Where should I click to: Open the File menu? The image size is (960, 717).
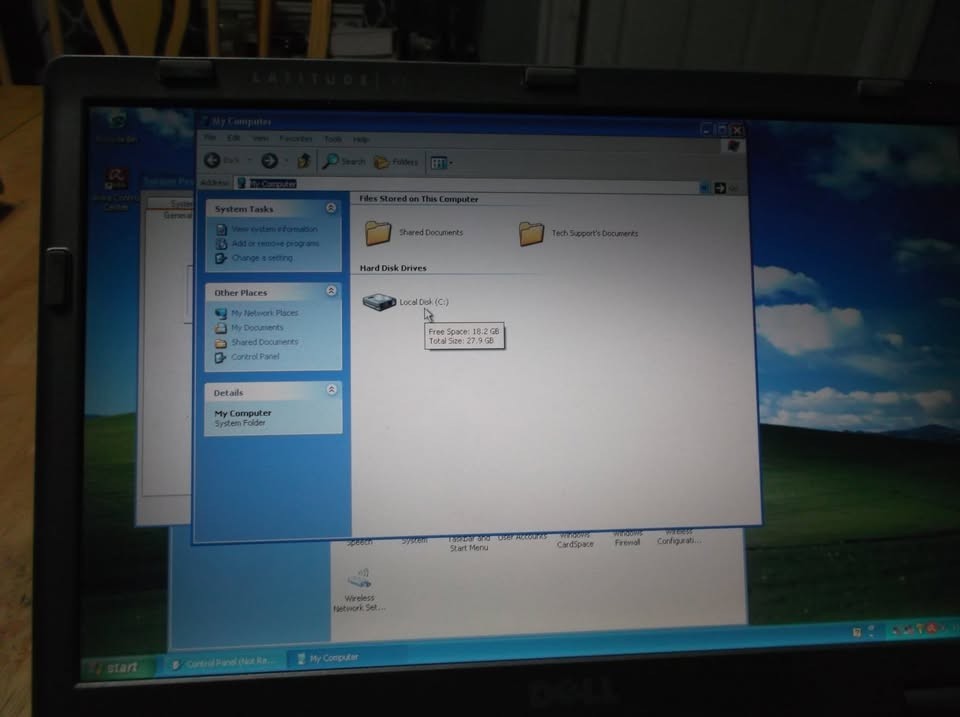coord(209,138)
